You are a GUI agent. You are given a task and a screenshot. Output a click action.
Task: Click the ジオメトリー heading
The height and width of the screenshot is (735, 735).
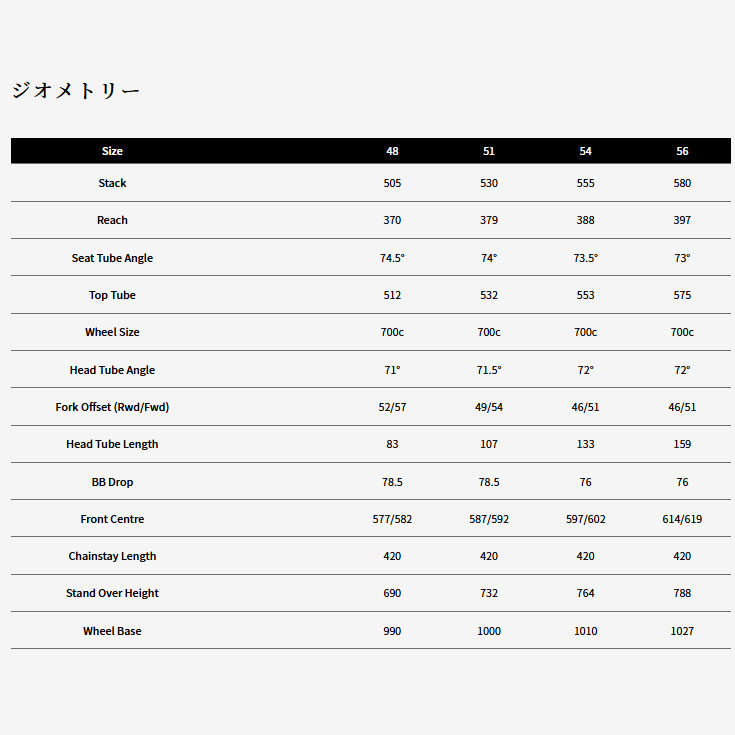coord(75,91)
